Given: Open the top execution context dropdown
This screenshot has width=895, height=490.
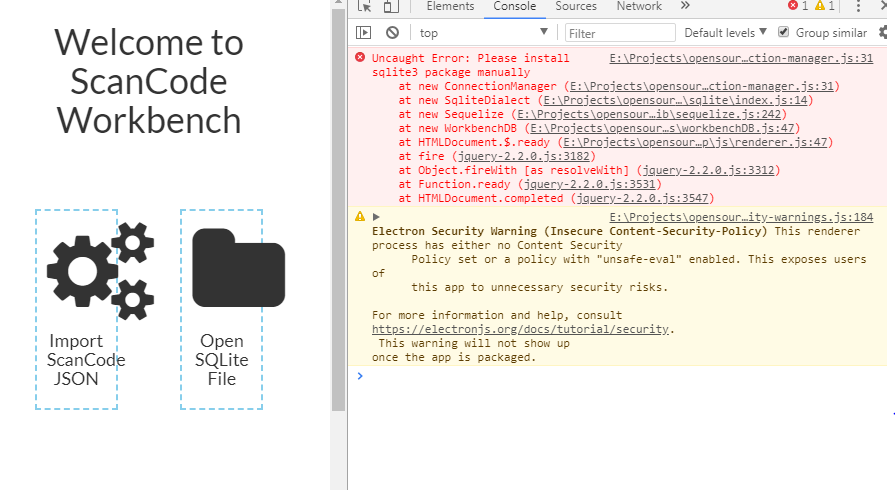Looking at the screenshot, I should tap(483, 33).
